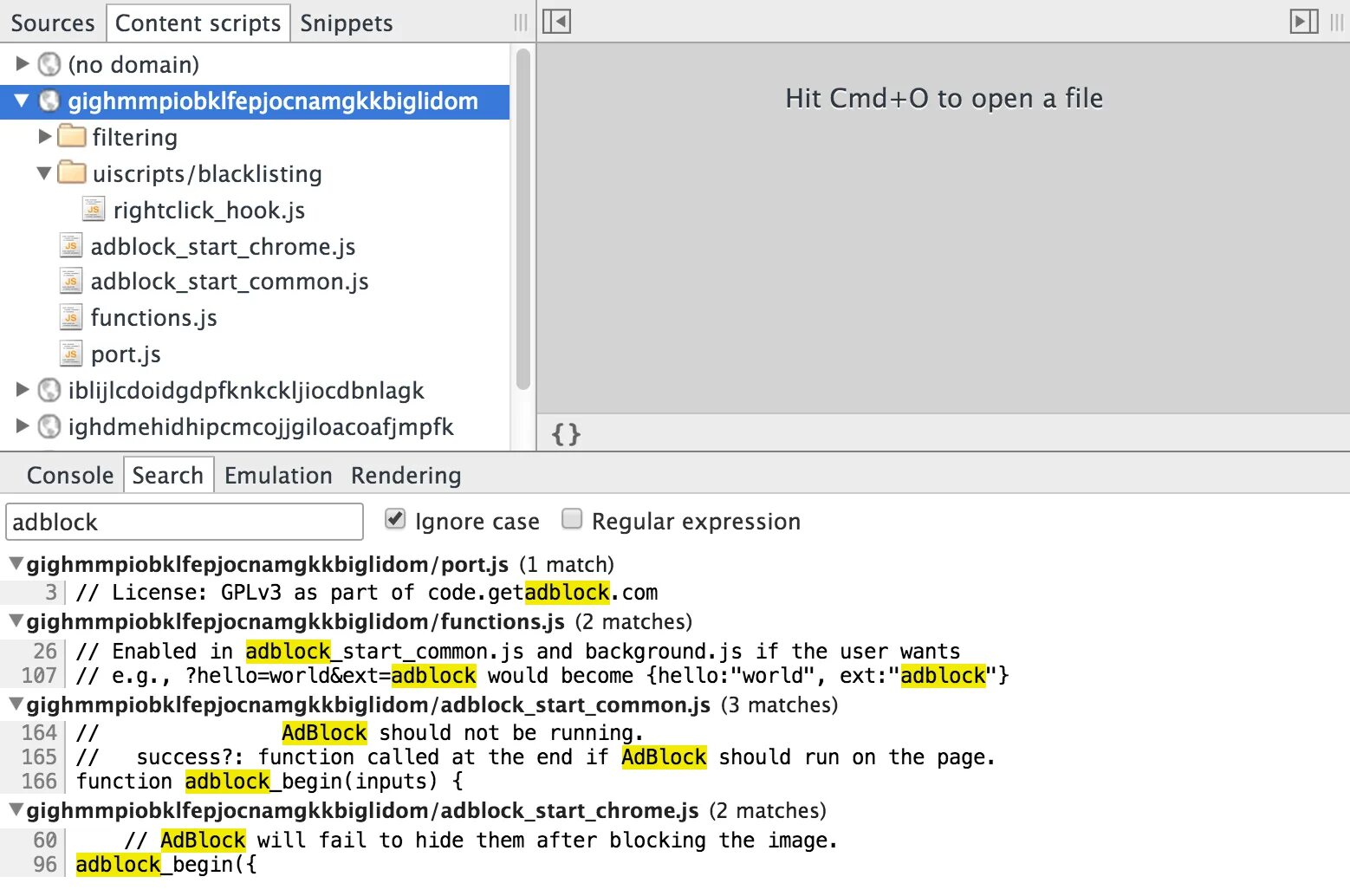Switch to the Sources tab
Image resolution: width=1350 pixels, height=896 pixels.
[53, 23]
